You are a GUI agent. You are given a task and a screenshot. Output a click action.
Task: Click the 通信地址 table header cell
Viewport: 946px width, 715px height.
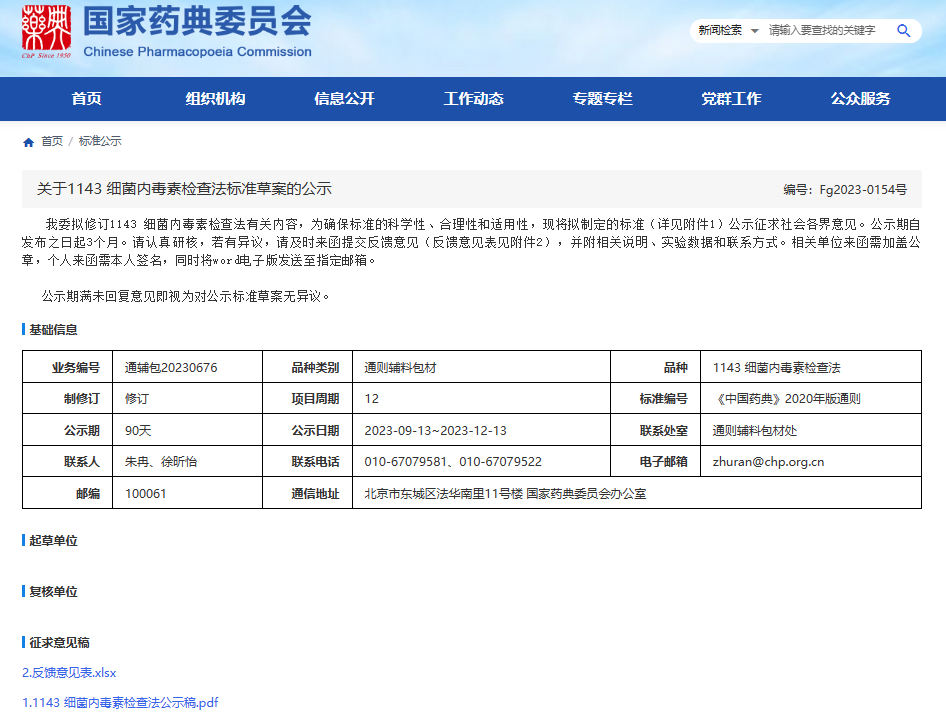pyautogui.click(x=308, y=493)
